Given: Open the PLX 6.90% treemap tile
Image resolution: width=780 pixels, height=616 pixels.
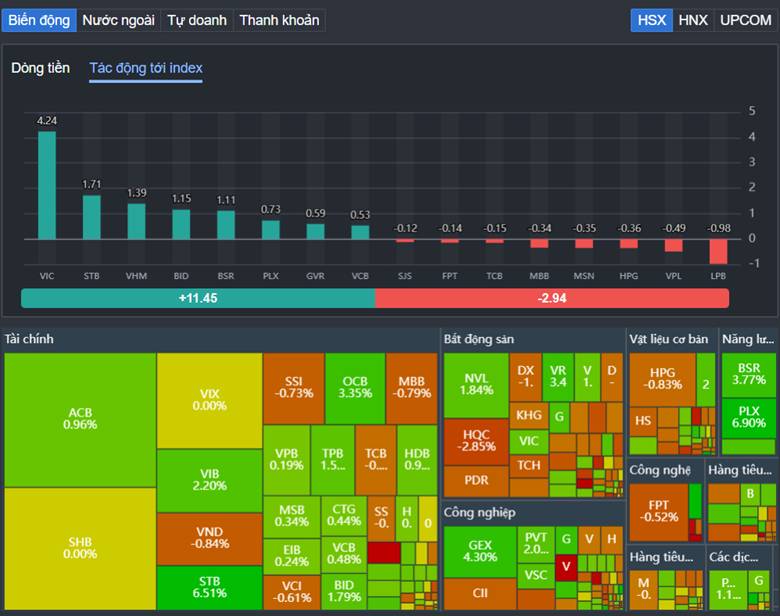Looking at the screenshot, I should click(749, 418).
